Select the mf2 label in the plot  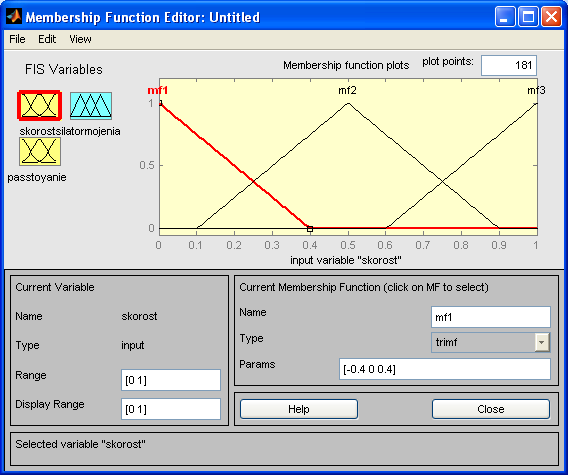pyautogui.click(x=347, y=90)
